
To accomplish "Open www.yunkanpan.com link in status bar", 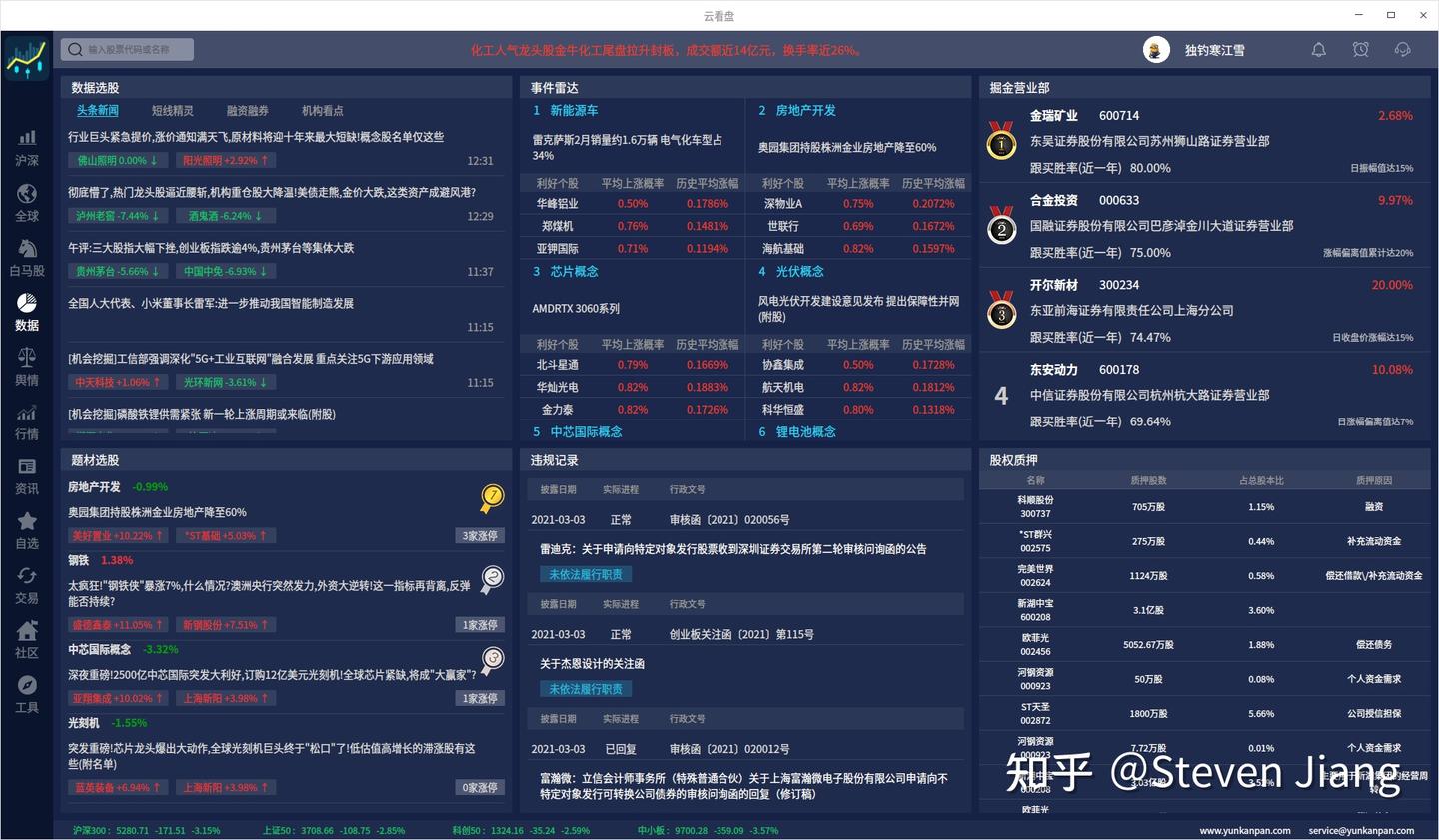I will [x=1245, y=831].
